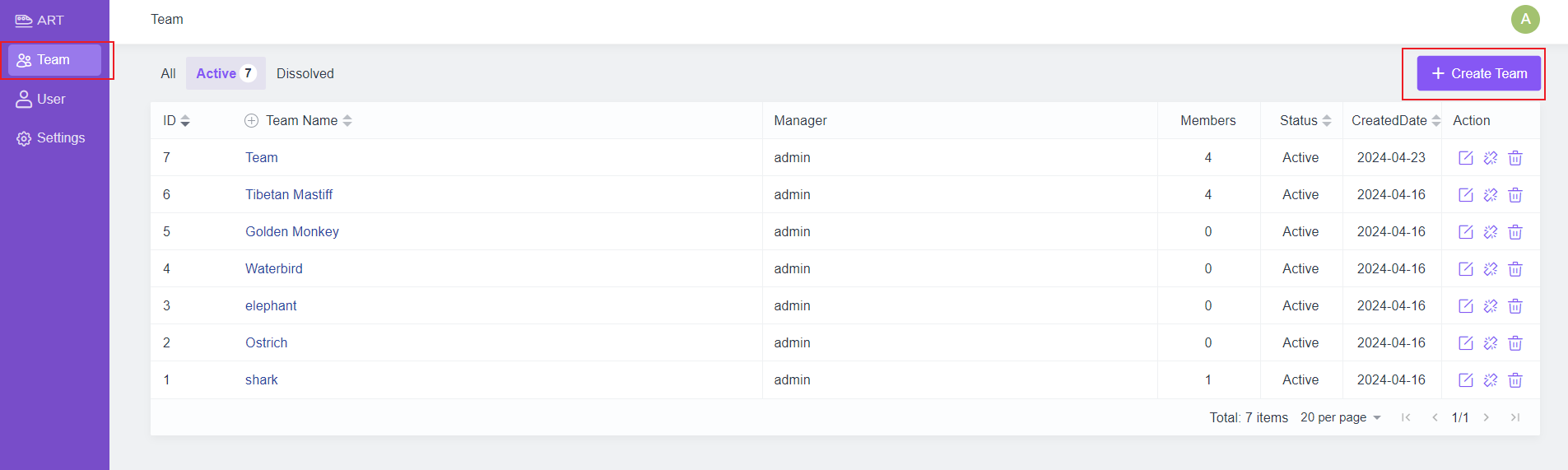Delete the team named Team
Viewport: 1568px width, 470px height.
1514,158
